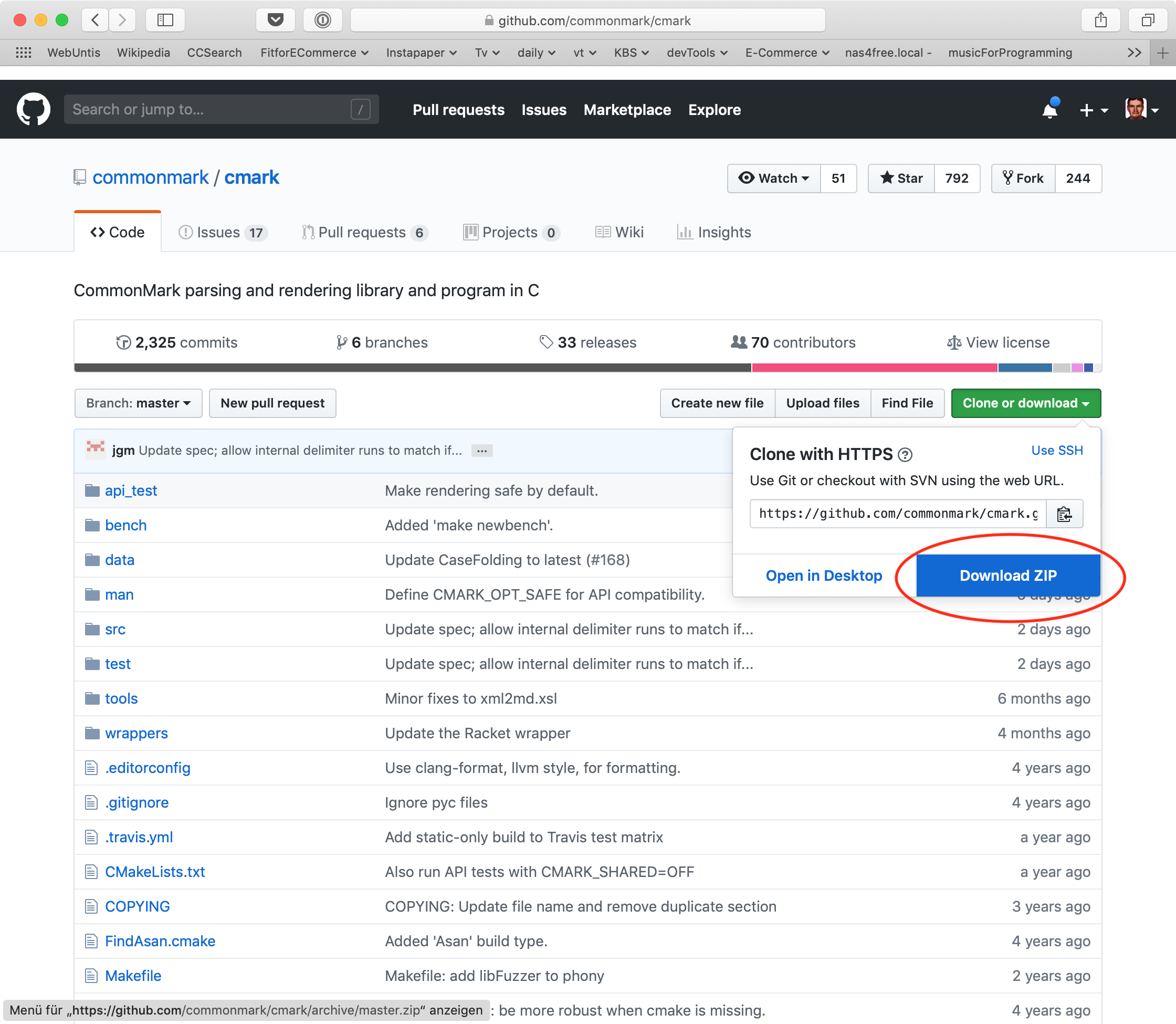Open the notifications bell
Viewport: 1176px width, 1024px height.
coord(1050,109)
